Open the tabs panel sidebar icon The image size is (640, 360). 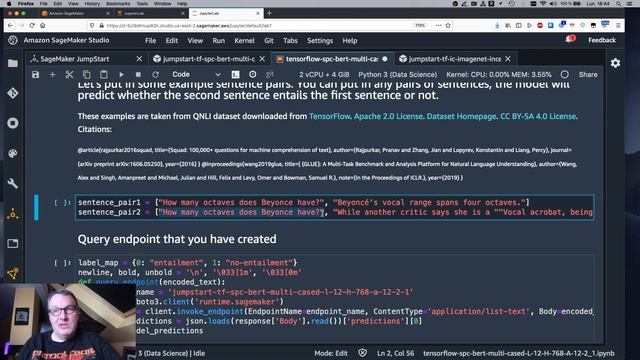point(13,244)
